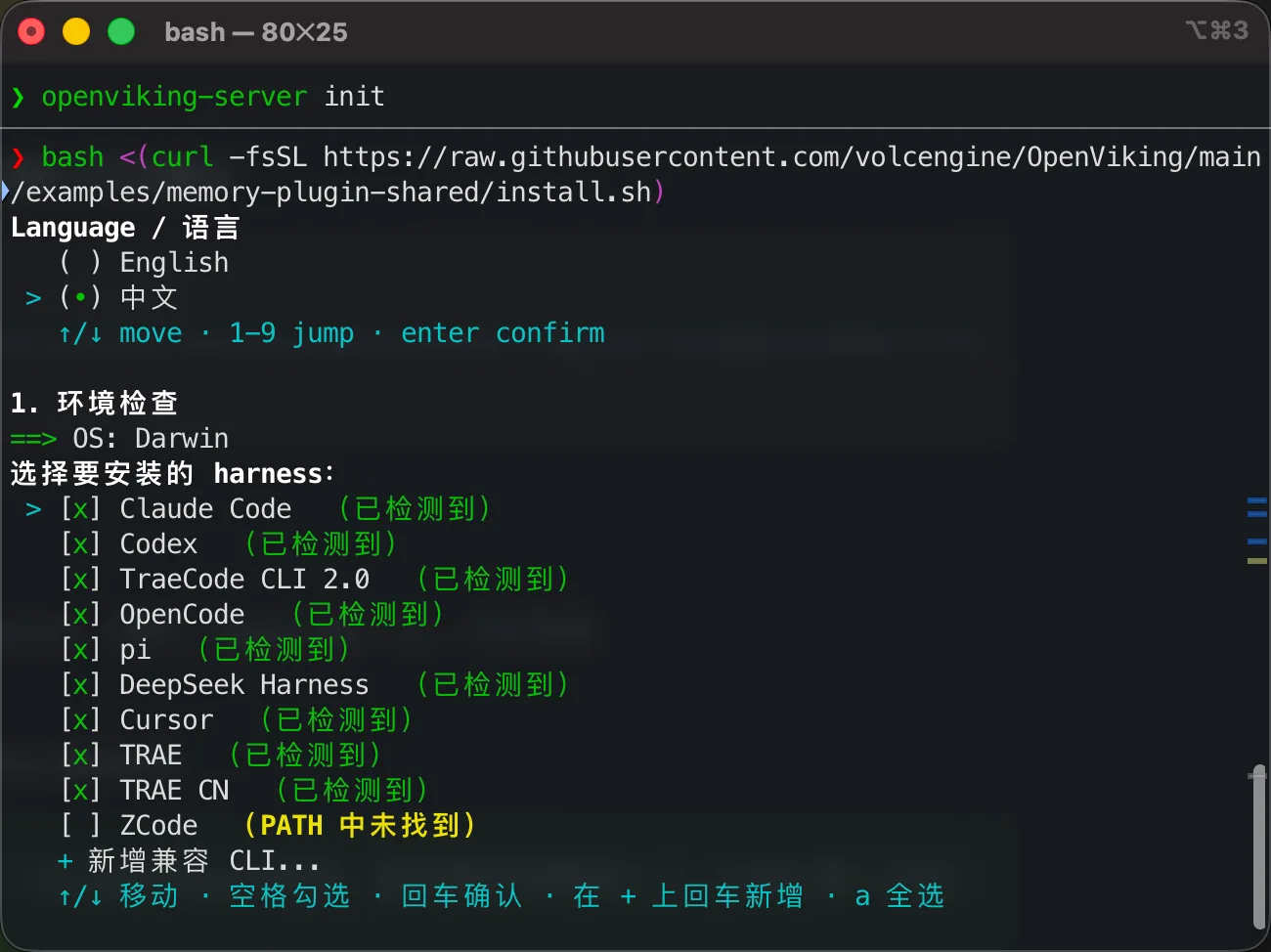1271x952 pixels.
Task: Toggle the TraeCode CLI 2.0 checkbox
Action: 80,580
